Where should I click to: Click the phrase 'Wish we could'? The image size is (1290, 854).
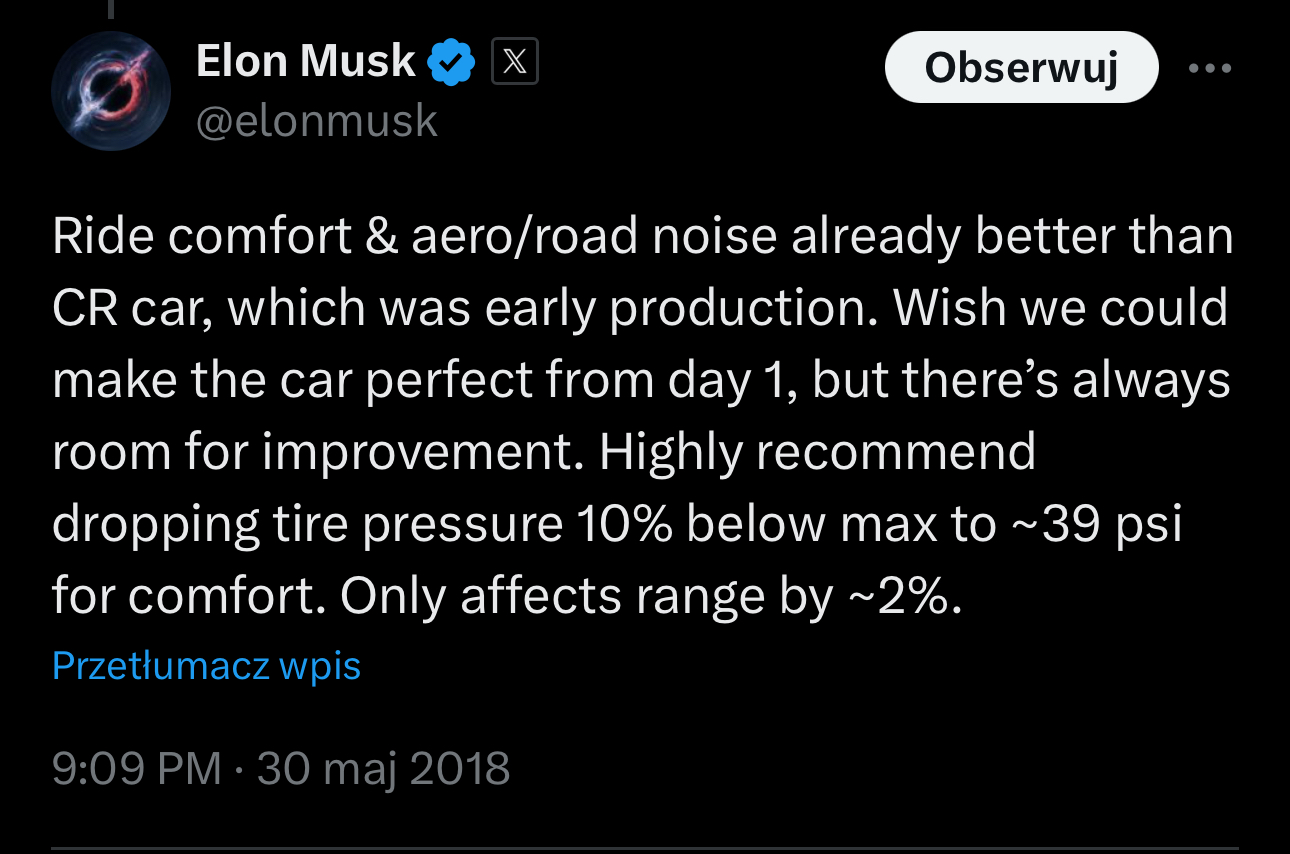click(1061, 309)
